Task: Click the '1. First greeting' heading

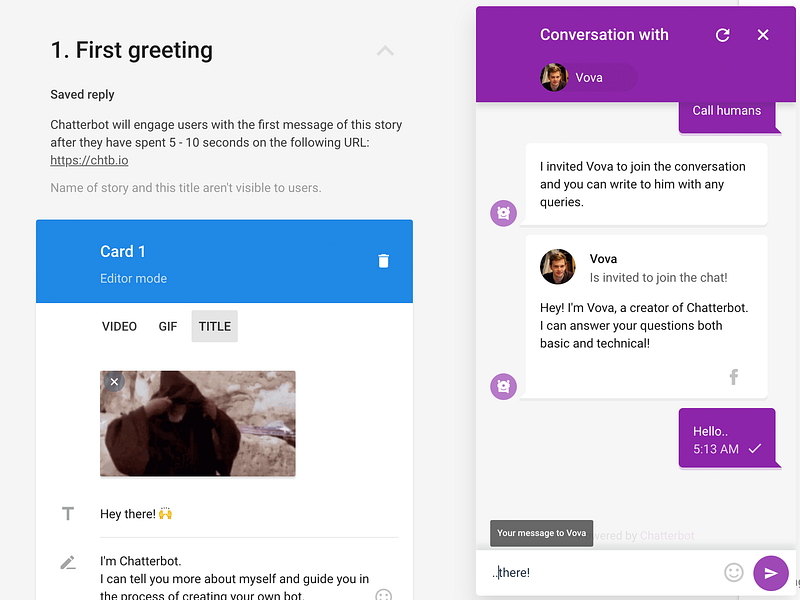Action: 132,50
